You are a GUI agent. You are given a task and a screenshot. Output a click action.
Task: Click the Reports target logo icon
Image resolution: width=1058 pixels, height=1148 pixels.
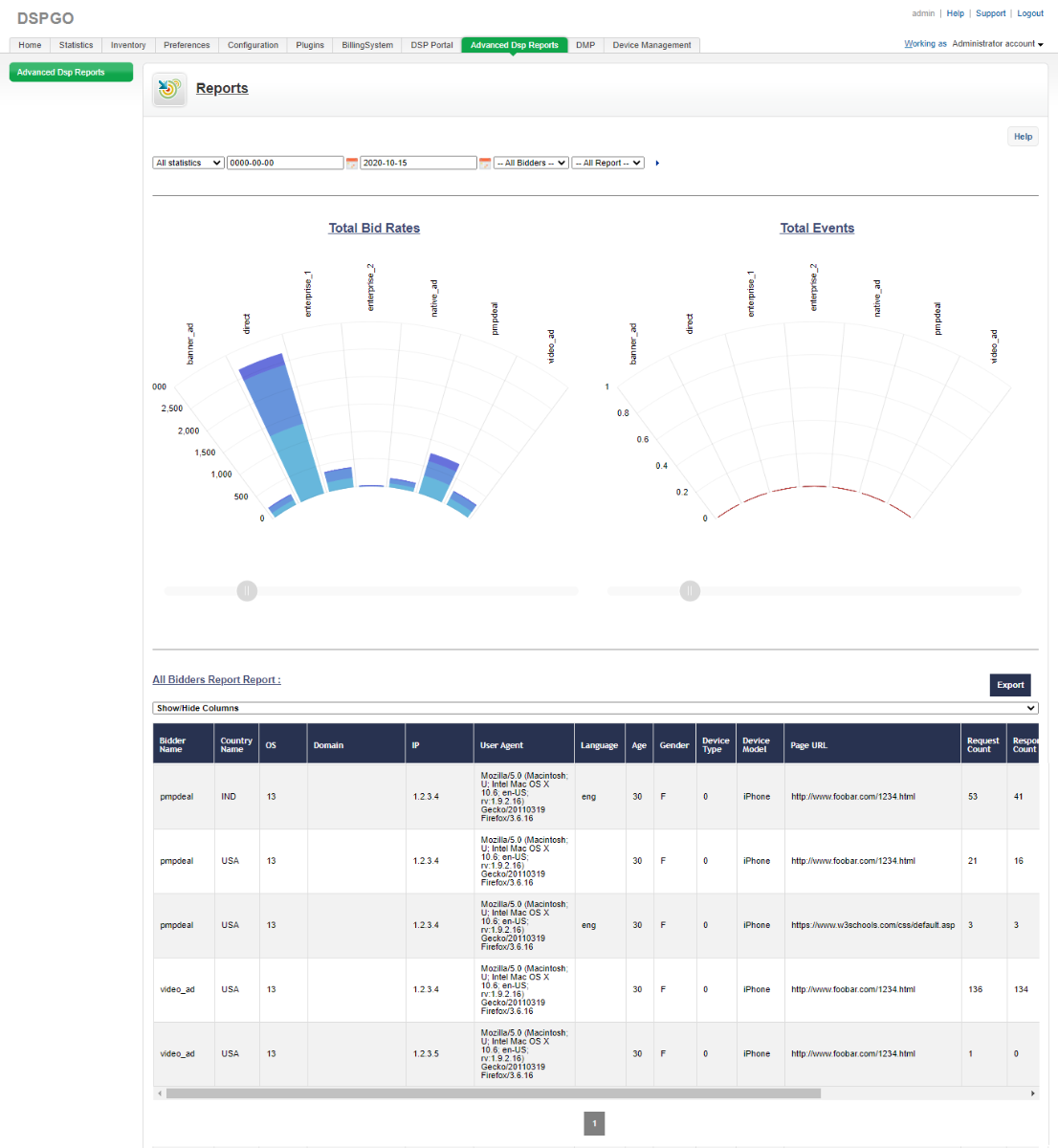(169, 89)
